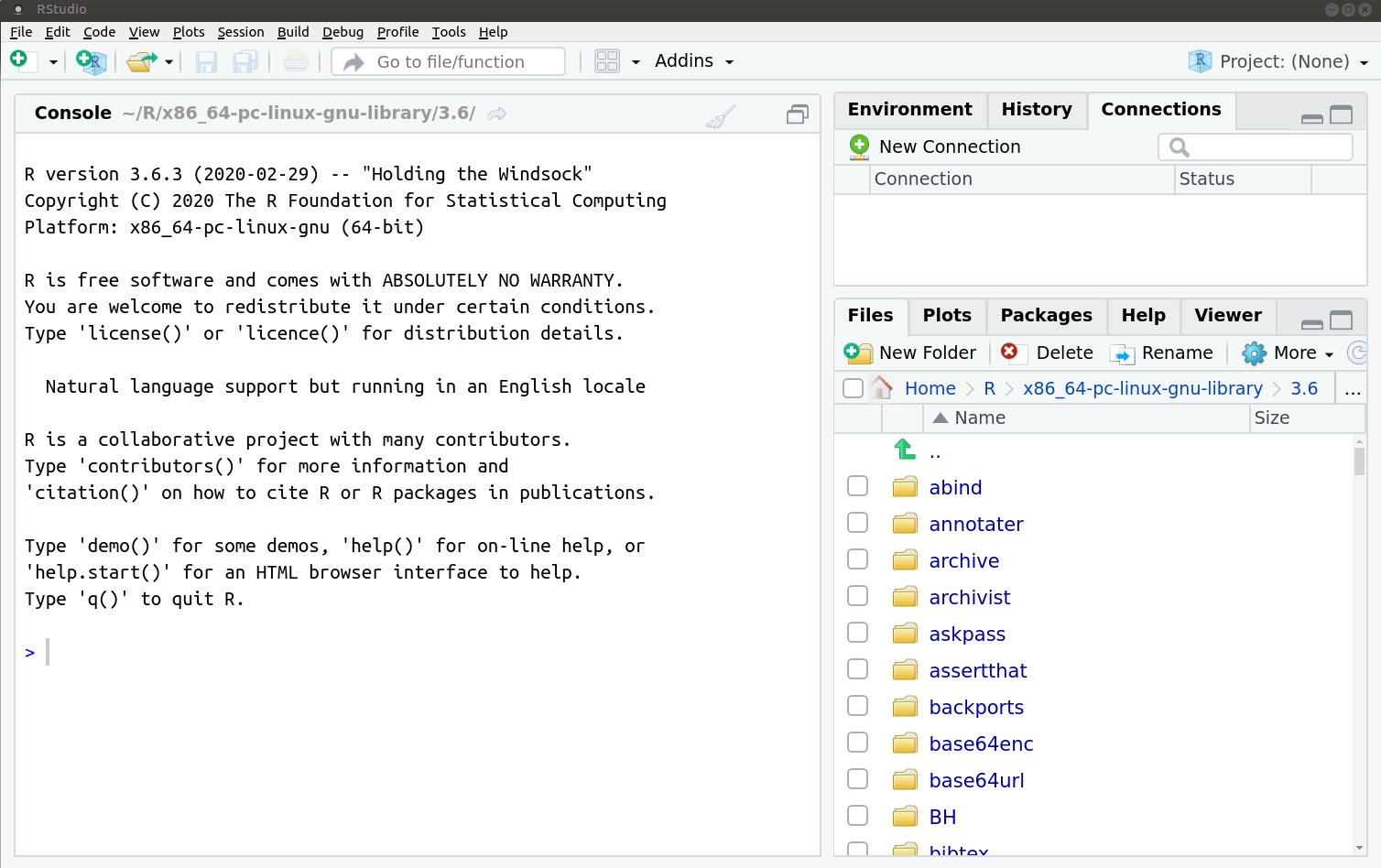The height and width of the screenshot is (868, 1381).
Task: Click the Save All documents icon
Action: (245, 61)
